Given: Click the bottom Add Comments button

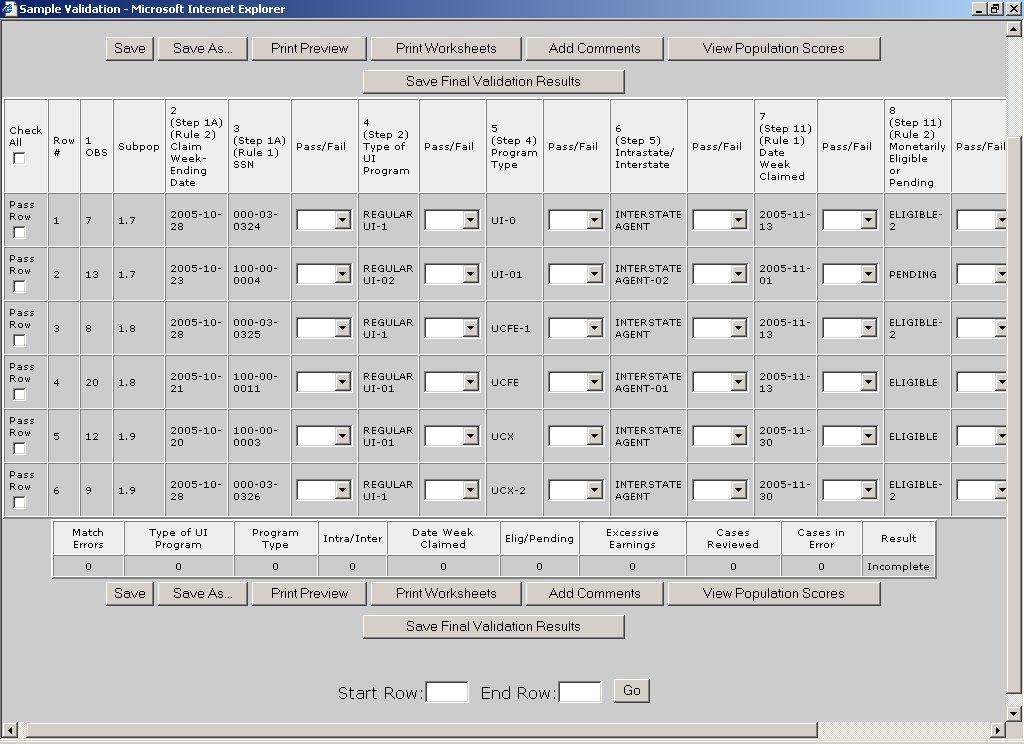Looking at the screenshot, I should (594, 593).
